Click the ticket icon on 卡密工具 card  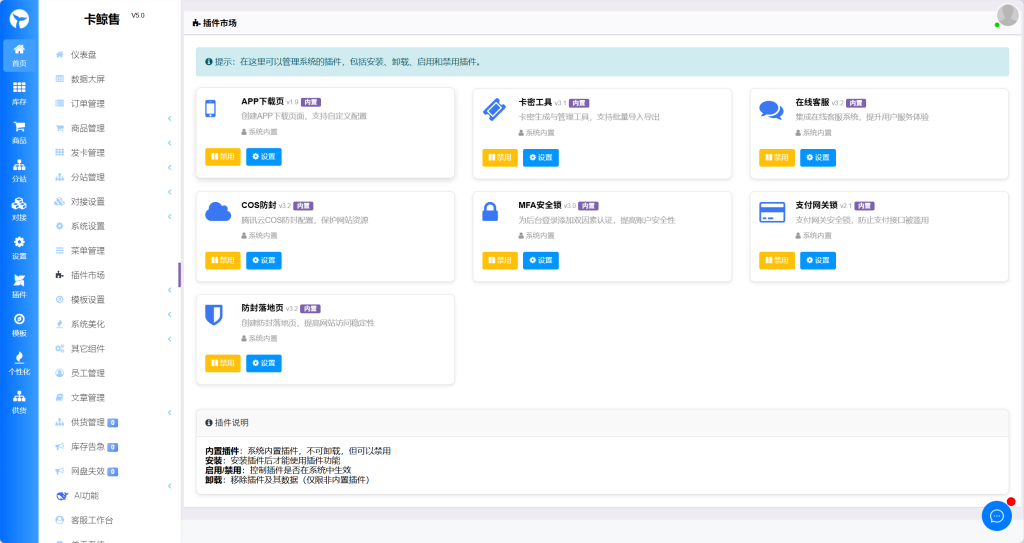click(x=494, y=109)
